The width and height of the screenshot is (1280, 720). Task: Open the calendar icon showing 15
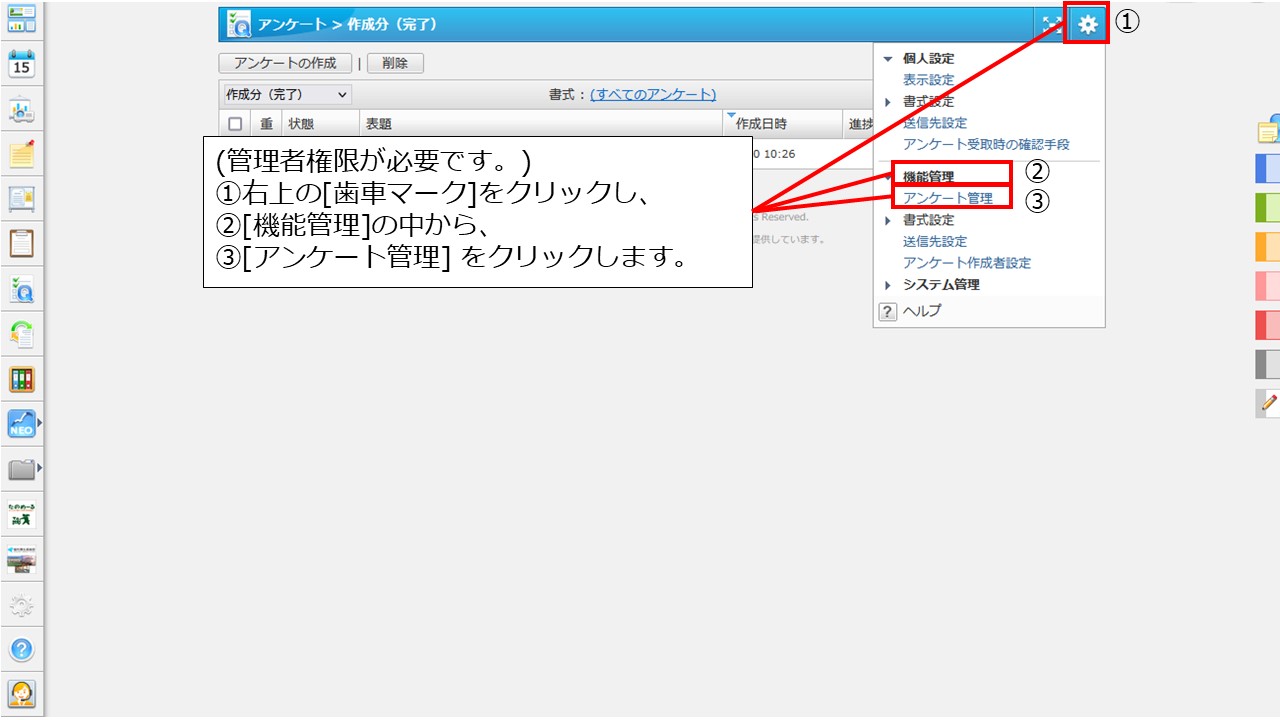[x=22, y=65]
